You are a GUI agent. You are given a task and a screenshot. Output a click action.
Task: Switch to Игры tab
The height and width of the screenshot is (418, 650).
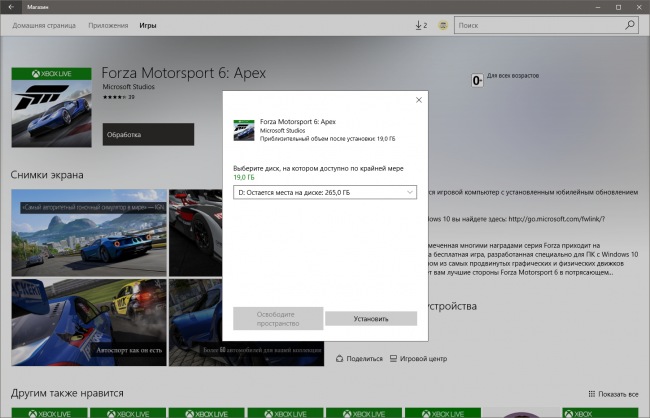tap(148, 26)
